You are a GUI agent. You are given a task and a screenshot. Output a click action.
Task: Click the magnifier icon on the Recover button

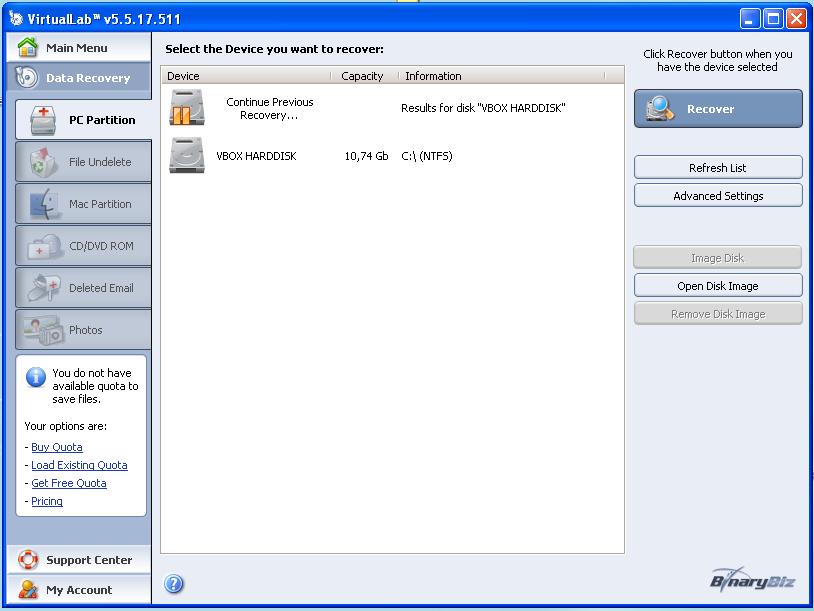pos(659,108)
